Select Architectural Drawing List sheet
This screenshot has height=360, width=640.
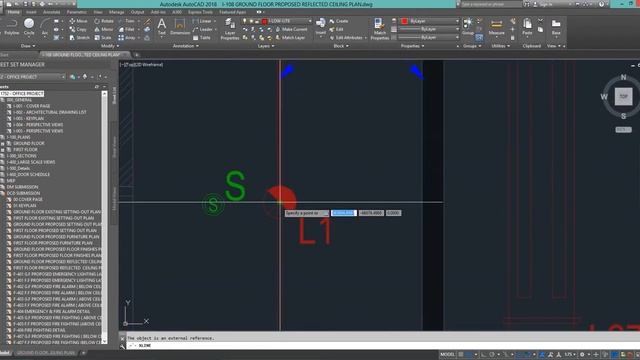[x=49, y=112]
